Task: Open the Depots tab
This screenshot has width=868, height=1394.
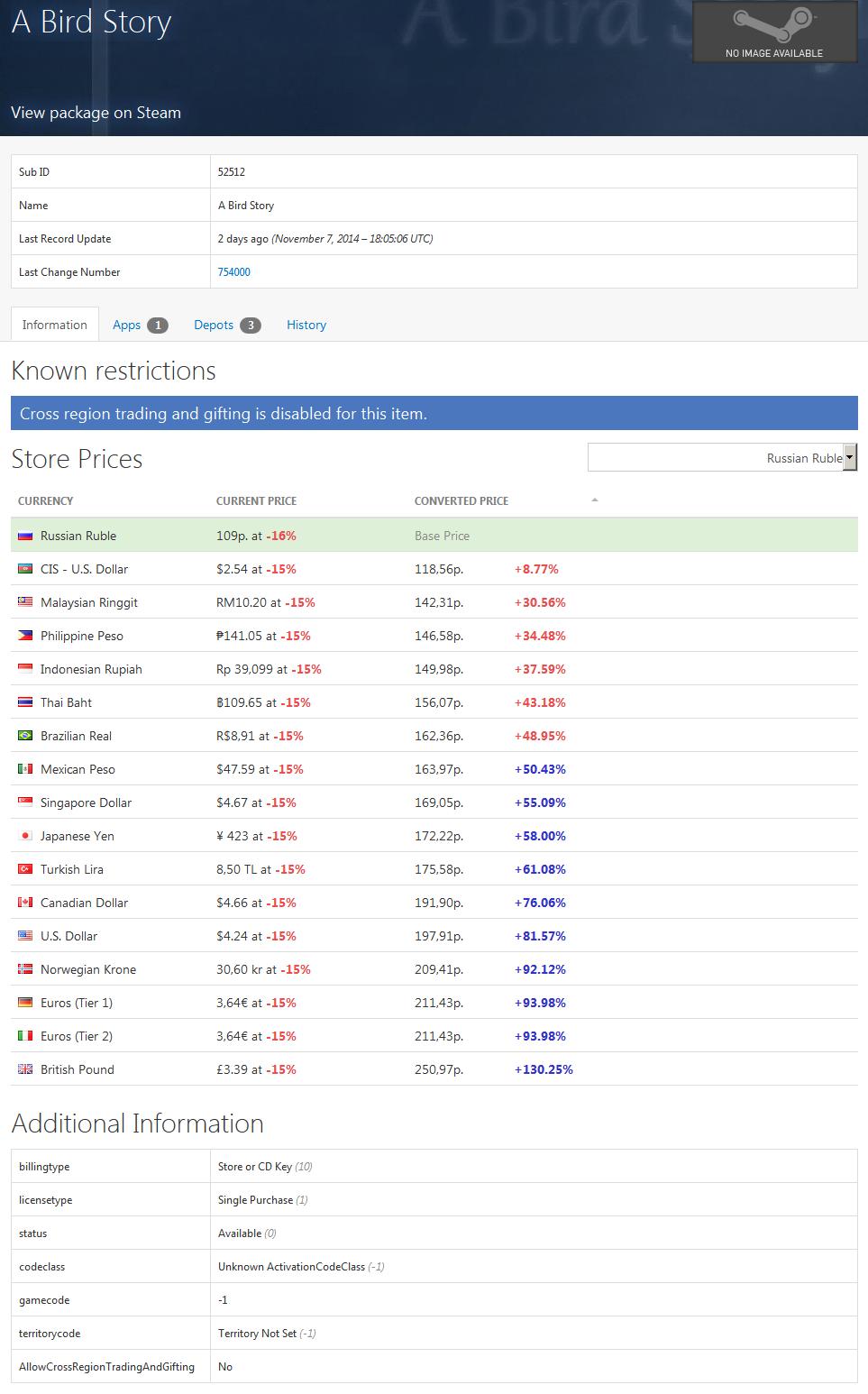Action: tap(227, 325)
